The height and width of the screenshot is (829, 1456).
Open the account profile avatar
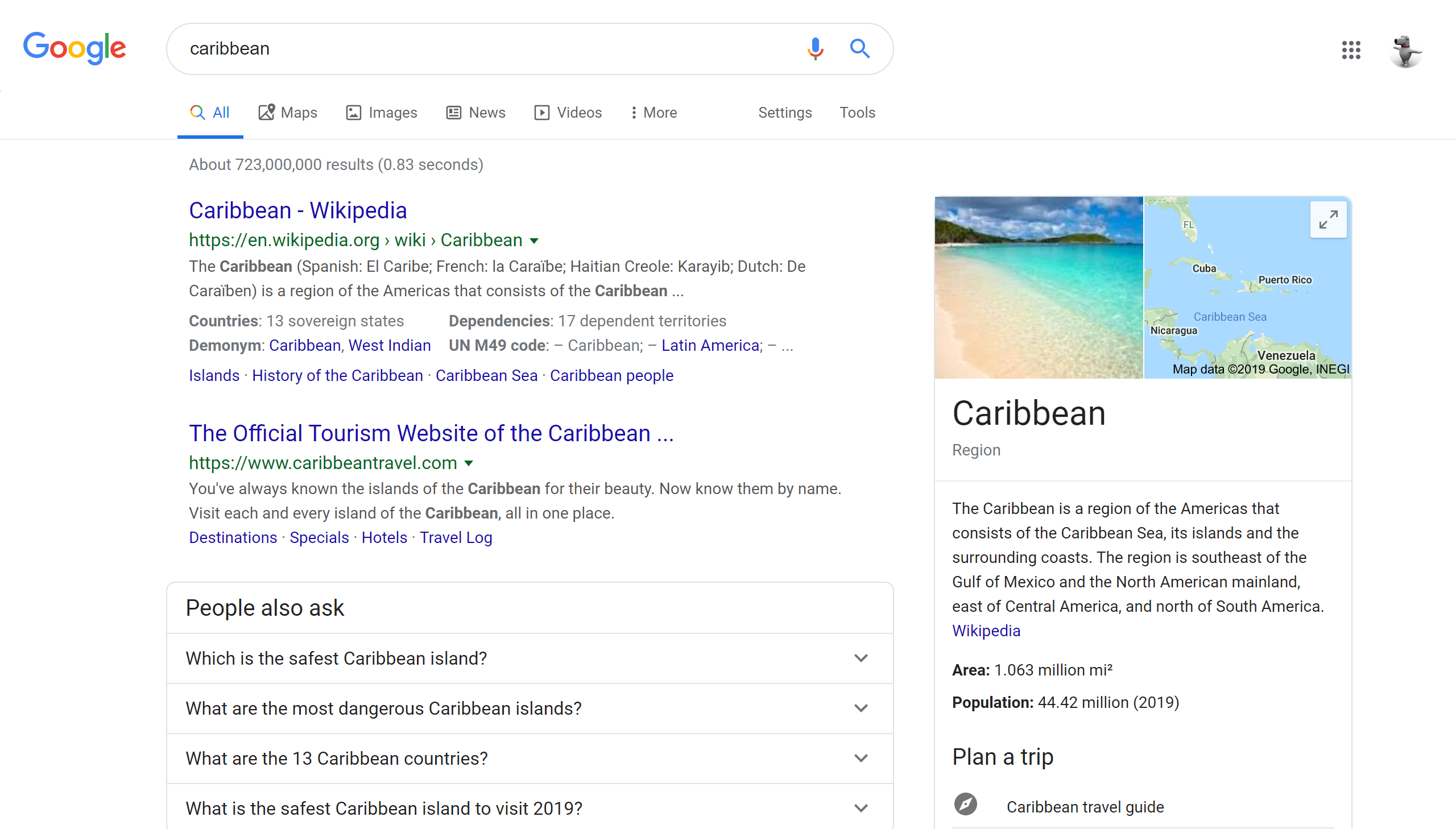coord(1405,50)
